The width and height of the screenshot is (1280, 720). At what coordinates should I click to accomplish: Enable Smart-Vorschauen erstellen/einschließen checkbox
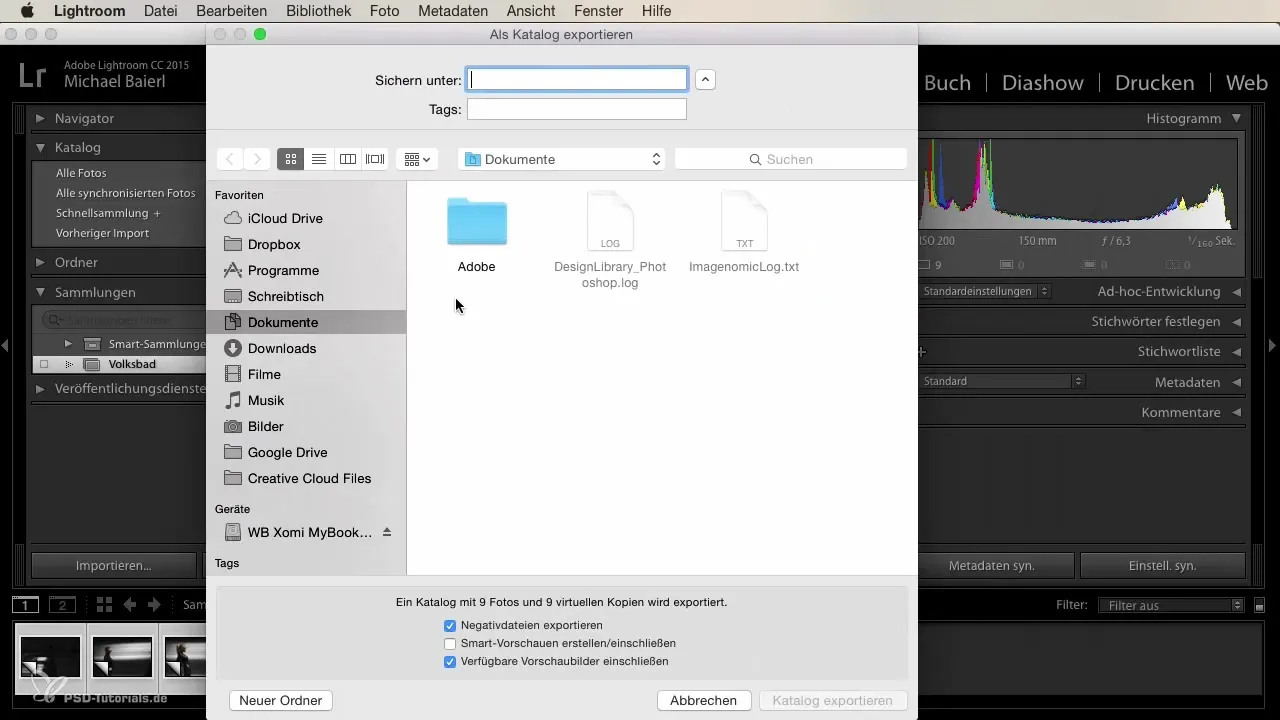point(450,644)
